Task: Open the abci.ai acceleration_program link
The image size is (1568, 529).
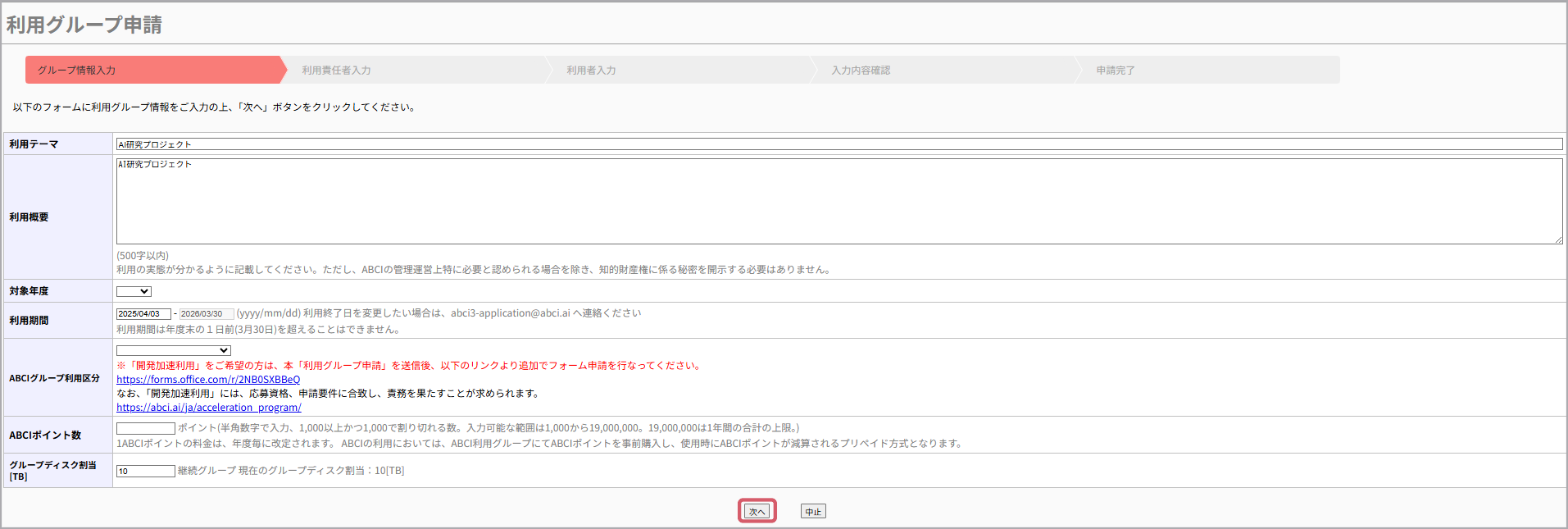Action: pos(209,408)
